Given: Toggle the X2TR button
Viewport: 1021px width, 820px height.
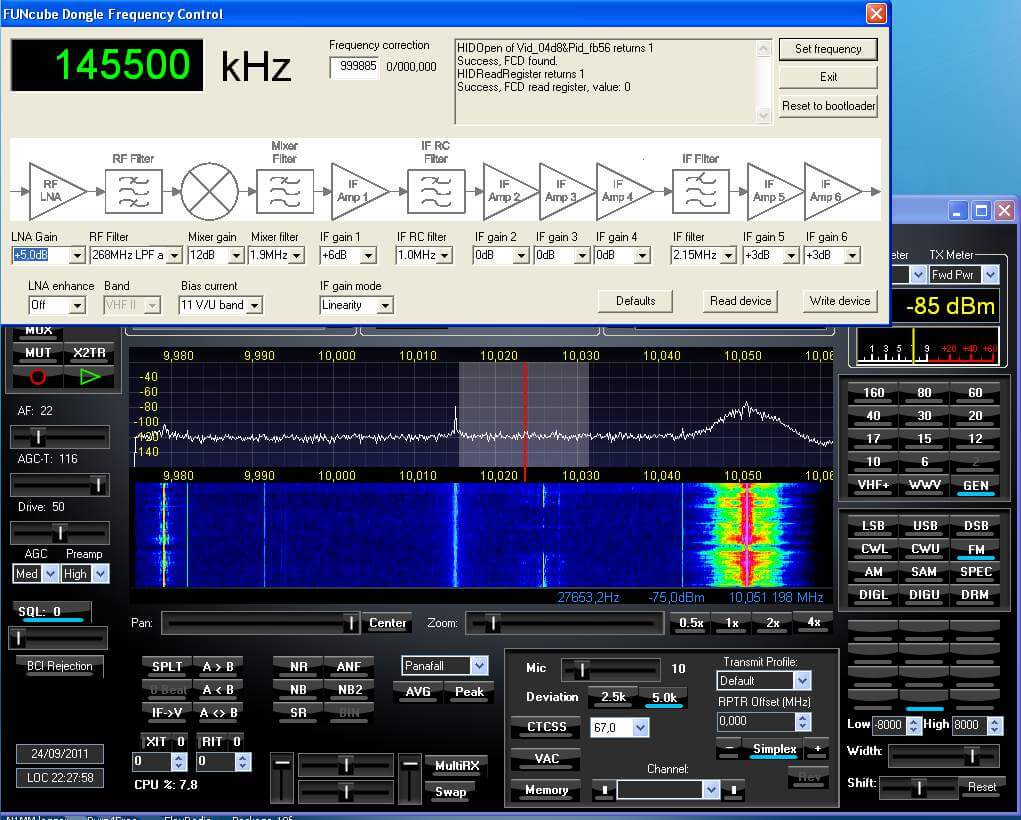Looking at the screenshot, I should [x=89, y=353].
